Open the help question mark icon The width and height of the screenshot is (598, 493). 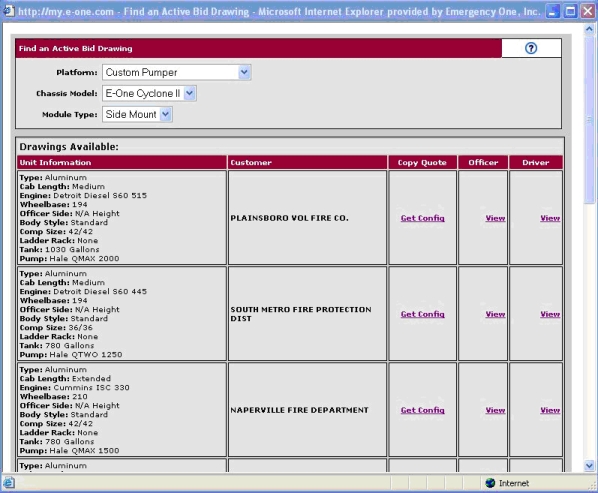531,48
